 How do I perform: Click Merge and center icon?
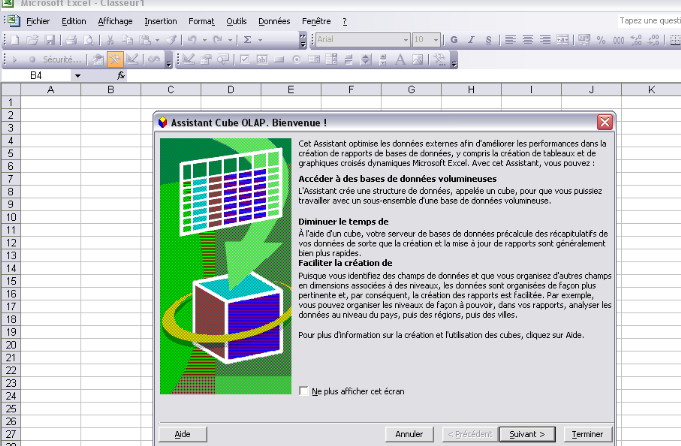pos(562,40)
